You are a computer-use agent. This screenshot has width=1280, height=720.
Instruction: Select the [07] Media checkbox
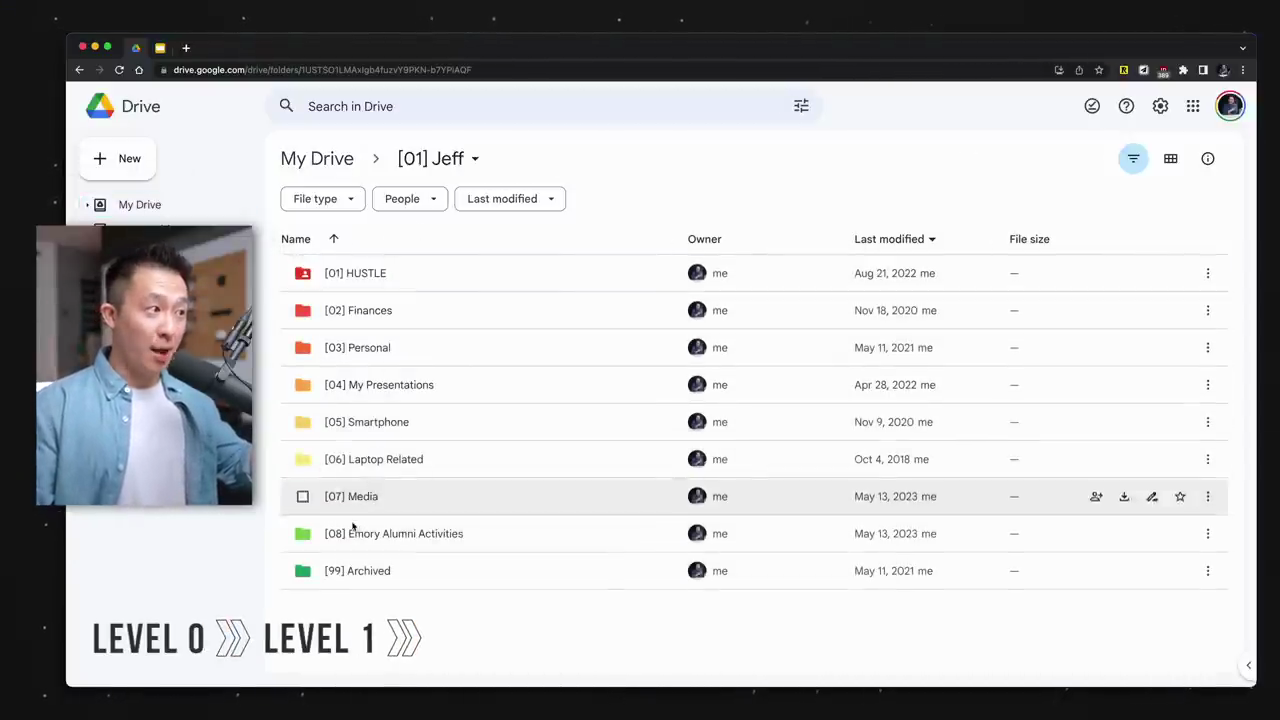[x=303, y=496]
